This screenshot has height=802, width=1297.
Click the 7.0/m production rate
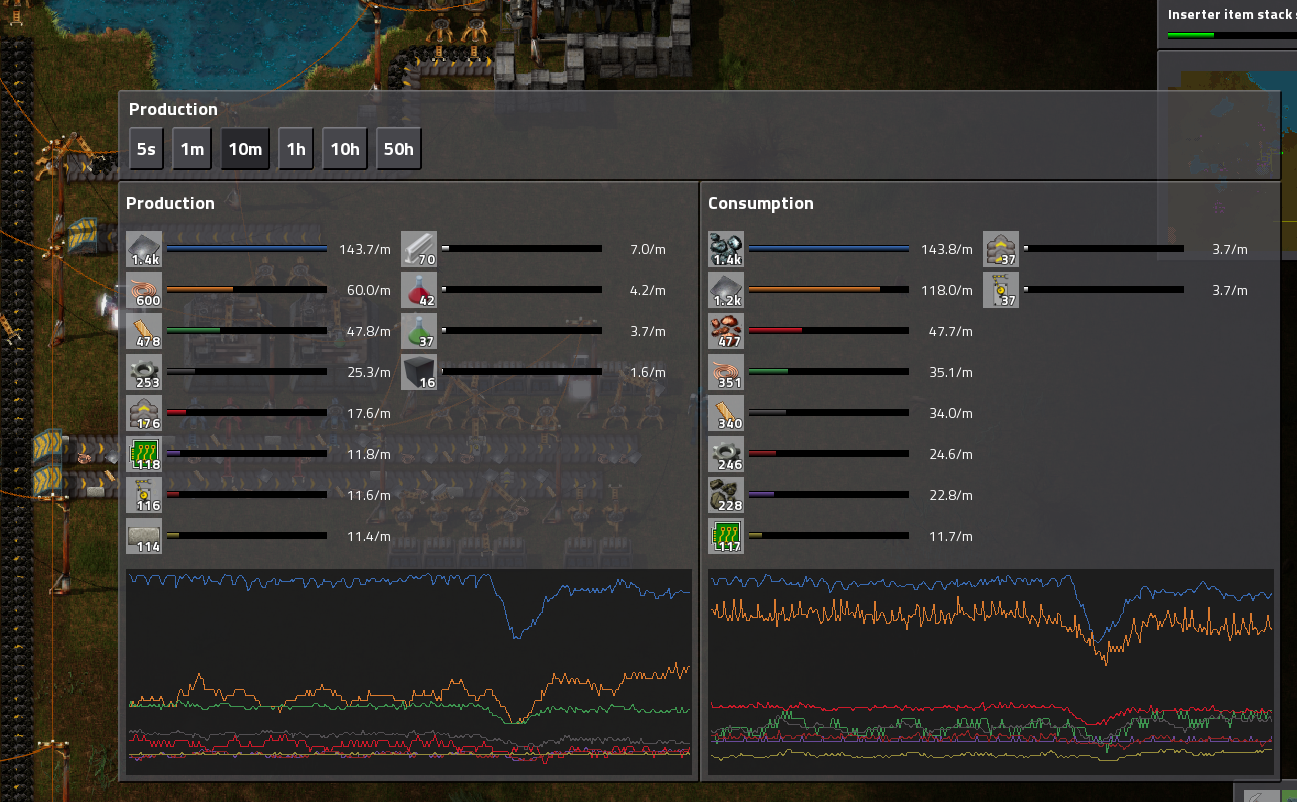(x=649, y=249)
